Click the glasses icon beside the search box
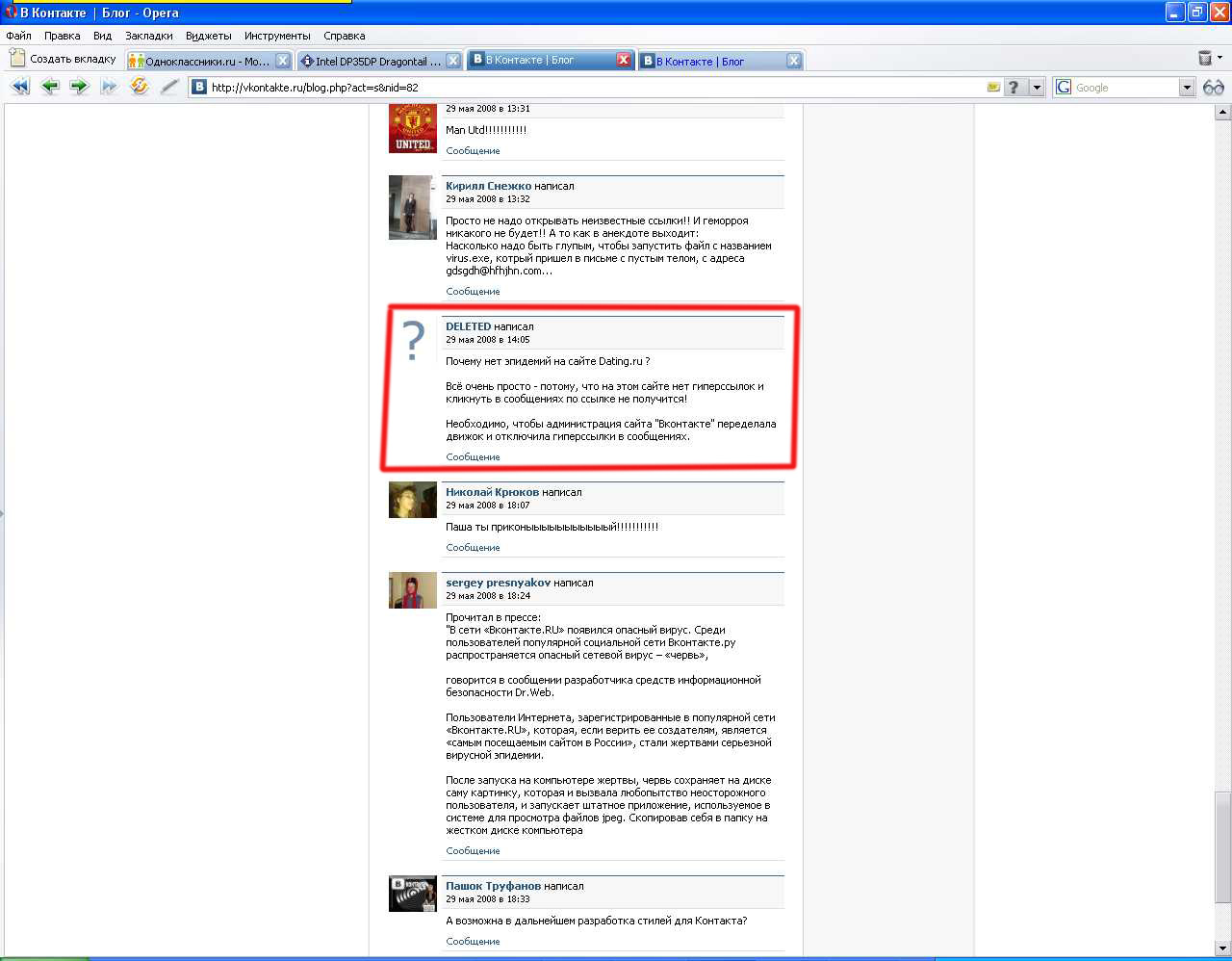 [1213, 87]
